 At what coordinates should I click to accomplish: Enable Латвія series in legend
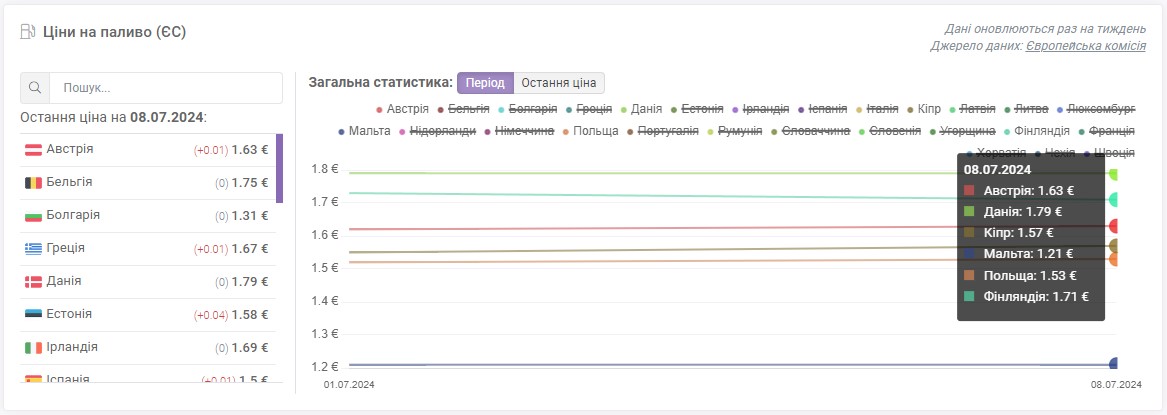point(971,109)
